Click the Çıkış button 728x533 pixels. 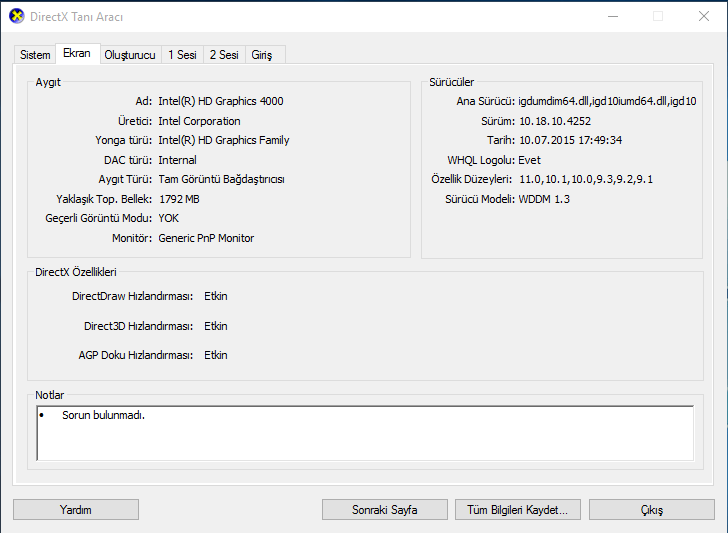tap(652, 510)
